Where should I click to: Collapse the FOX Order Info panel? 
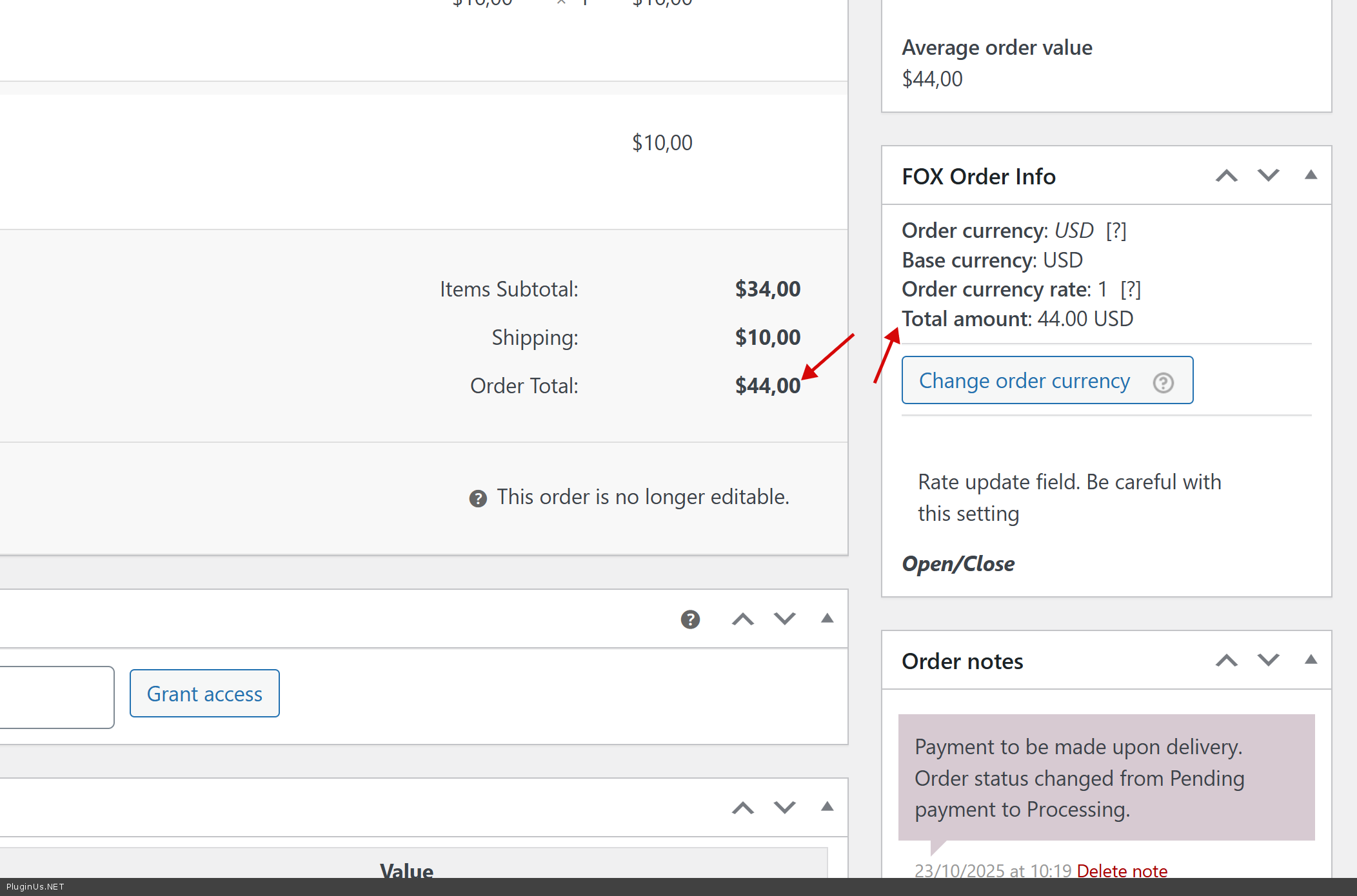point(1311,175)
